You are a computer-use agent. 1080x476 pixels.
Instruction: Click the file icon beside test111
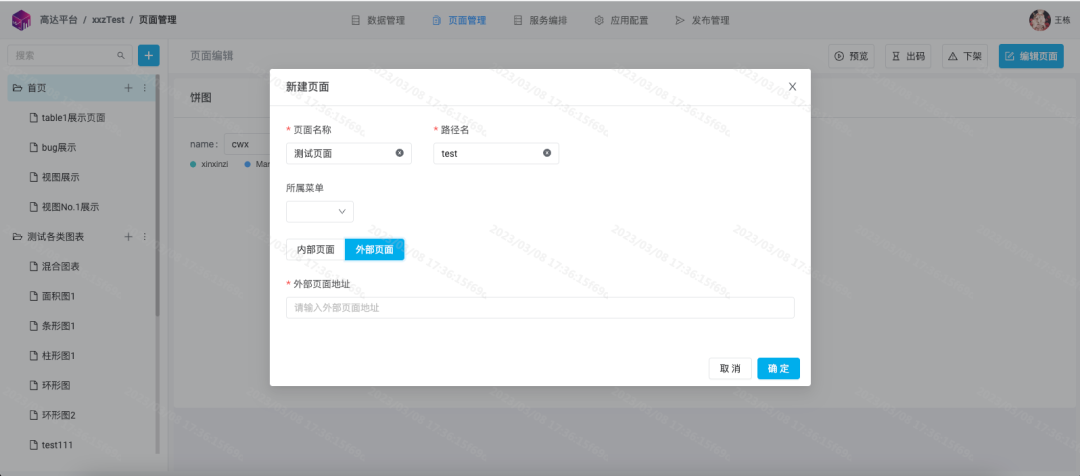click(x=33, y=445)
